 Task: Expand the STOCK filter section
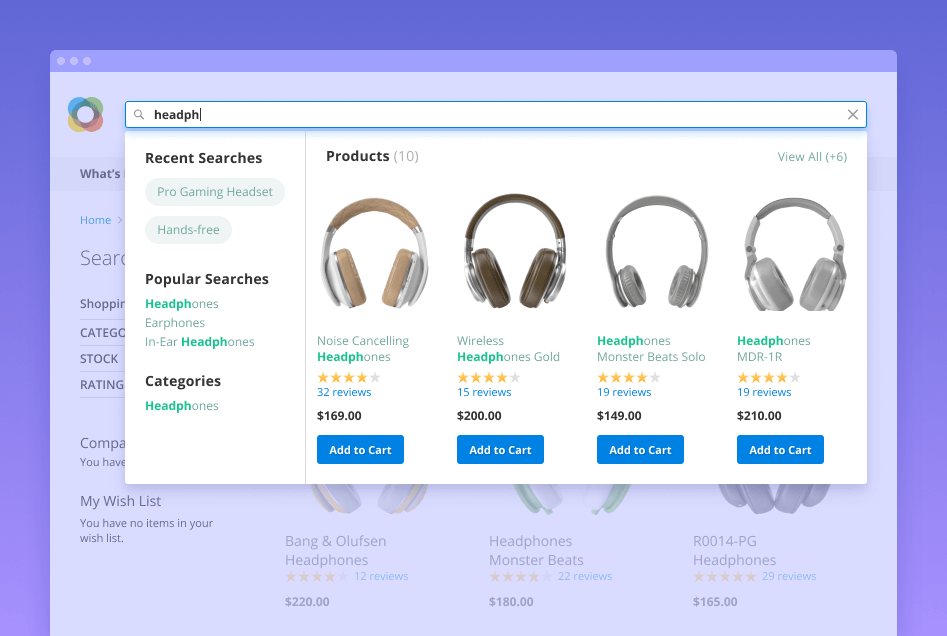99,358
